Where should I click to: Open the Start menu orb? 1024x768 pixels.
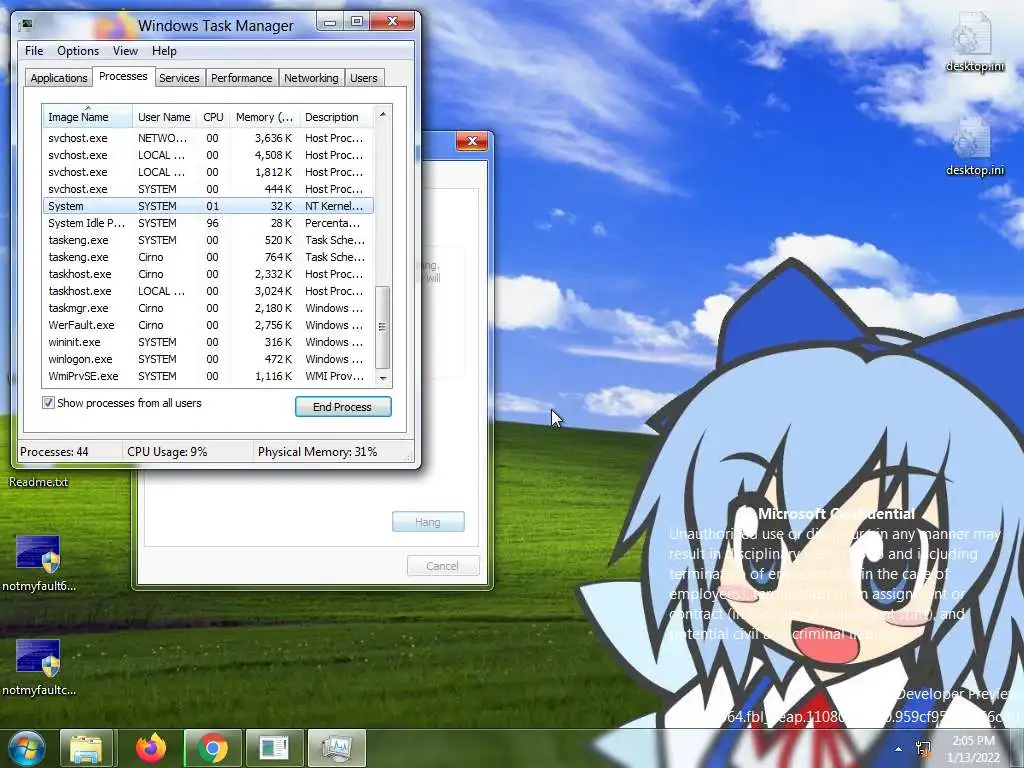tap(27, 748)
